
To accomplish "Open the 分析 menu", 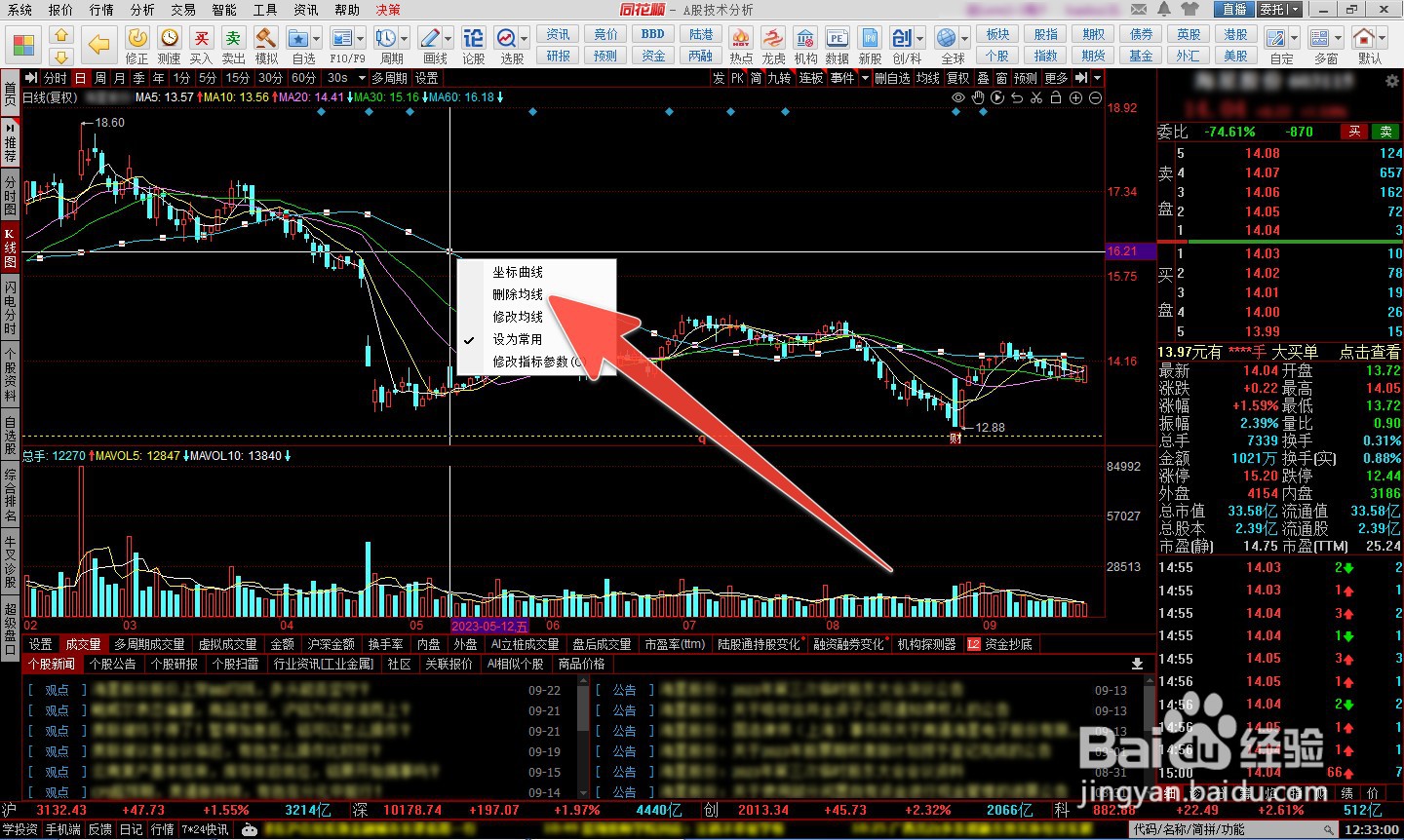I will pyautogui.click(x=142, y=9).
